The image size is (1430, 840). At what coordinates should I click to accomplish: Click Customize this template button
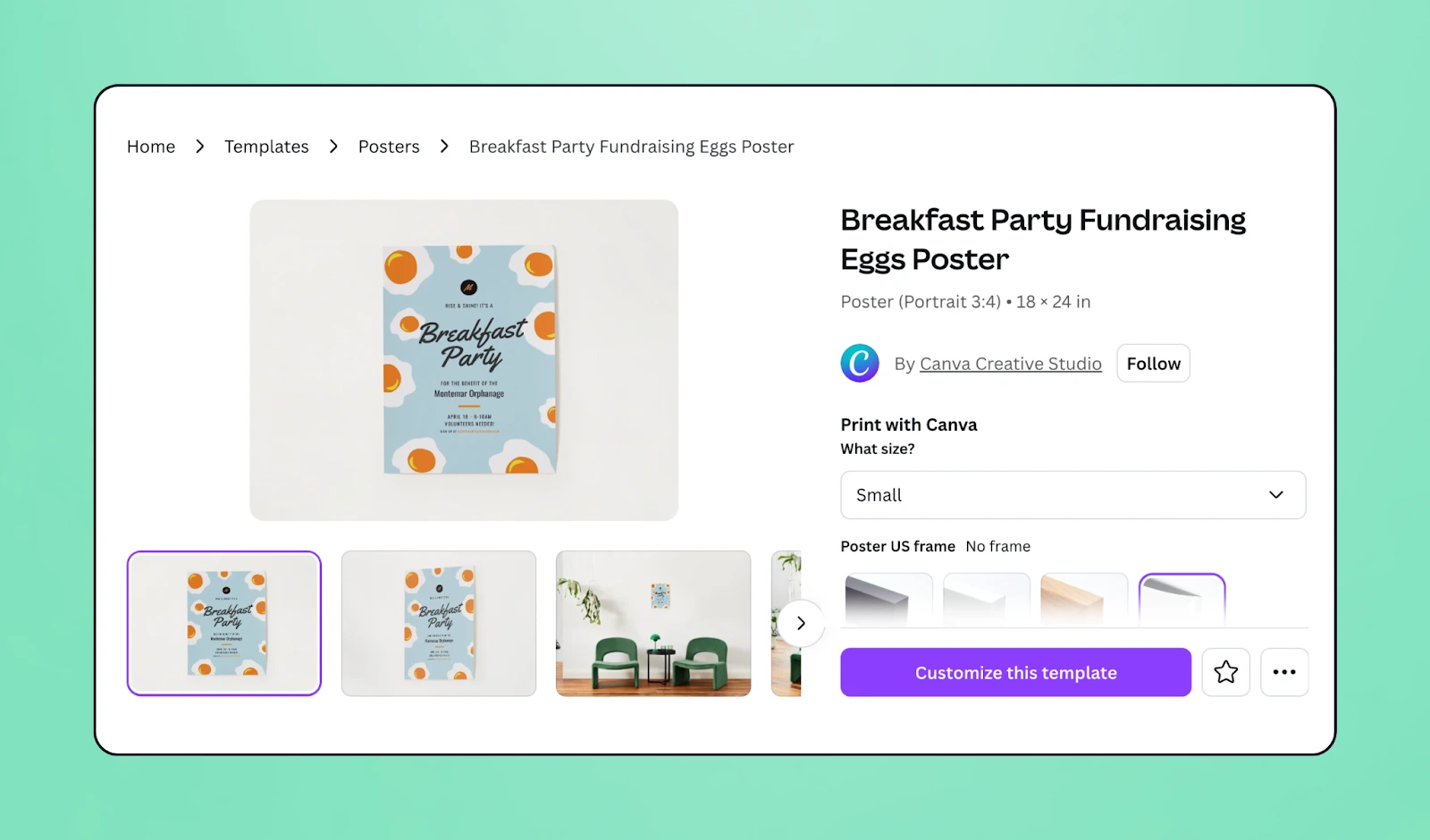click(x=1015, y=672)
